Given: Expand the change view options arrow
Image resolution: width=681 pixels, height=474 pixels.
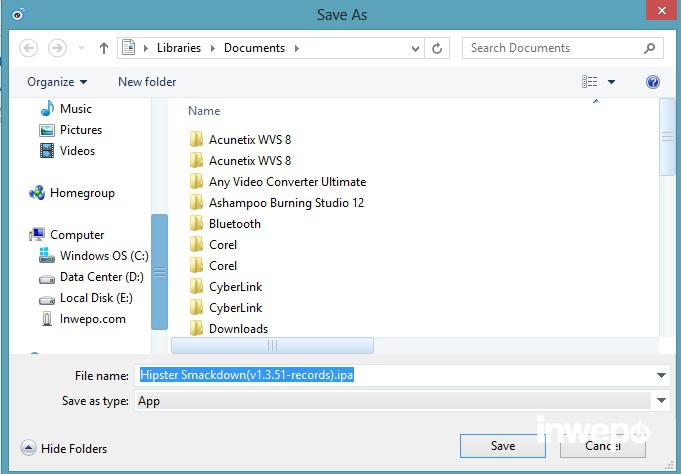Looking at the screenshot, I should [x=612, y=82].
